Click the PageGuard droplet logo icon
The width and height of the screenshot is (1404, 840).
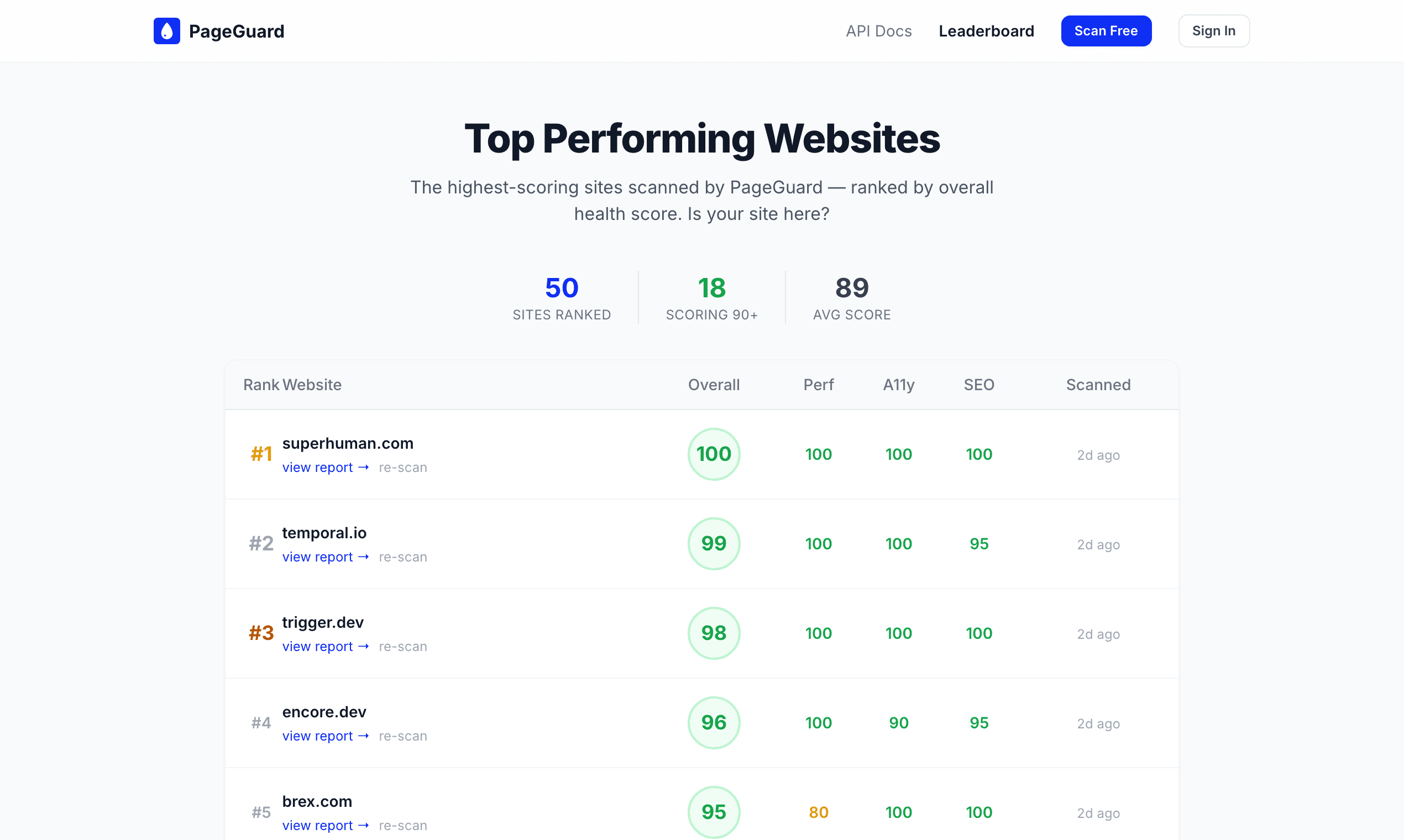coord(166,30)
